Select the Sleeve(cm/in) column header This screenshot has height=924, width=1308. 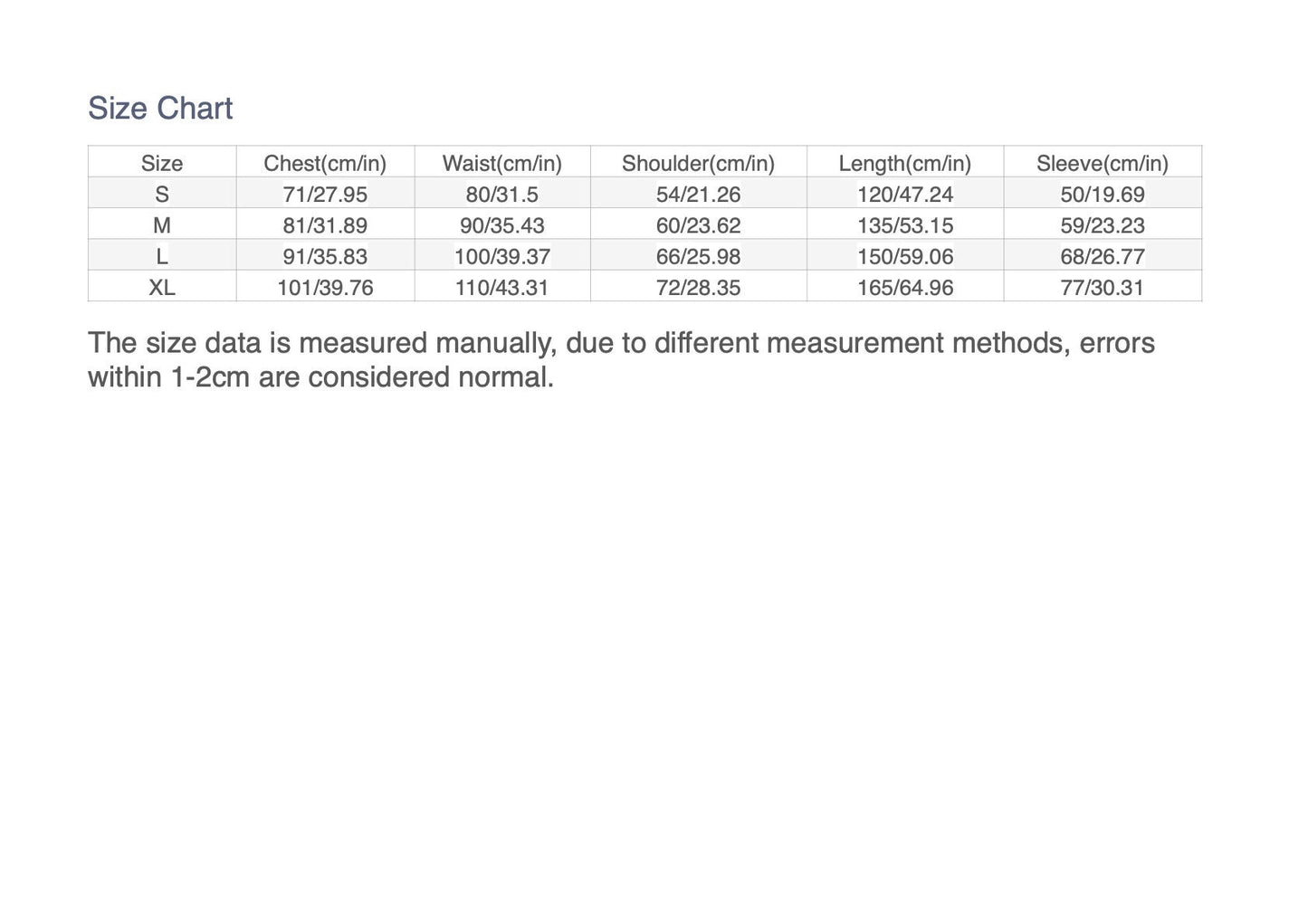coord(1102,163)
